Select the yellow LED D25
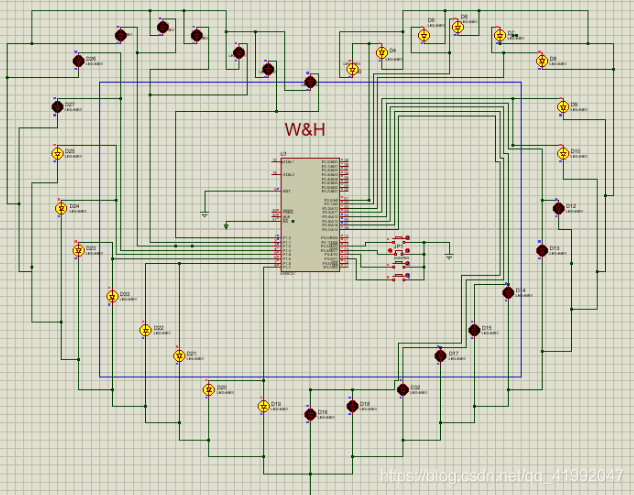This screenshot has width=634, height=495. point(57,153)
